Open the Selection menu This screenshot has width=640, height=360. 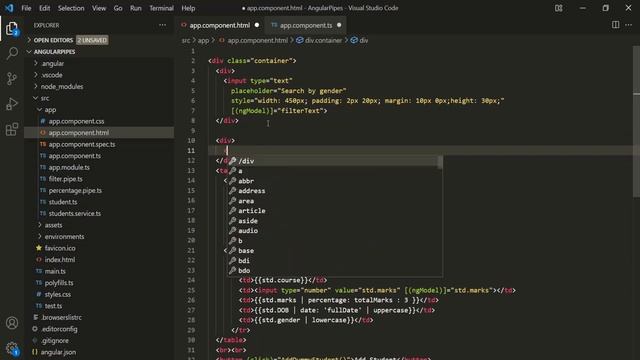tap(71, 8)
